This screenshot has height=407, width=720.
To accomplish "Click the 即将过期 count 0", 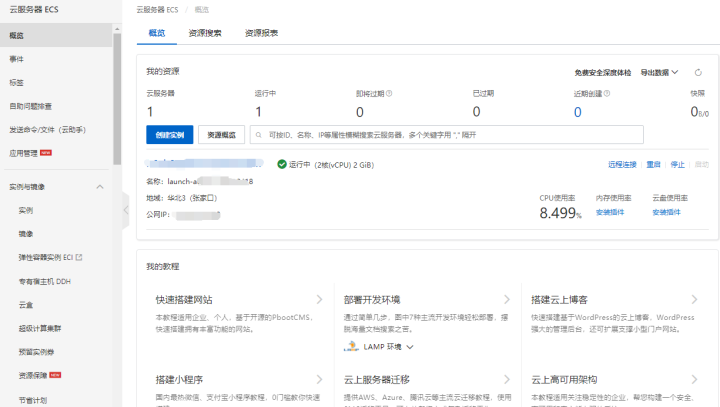I will 360,112.
